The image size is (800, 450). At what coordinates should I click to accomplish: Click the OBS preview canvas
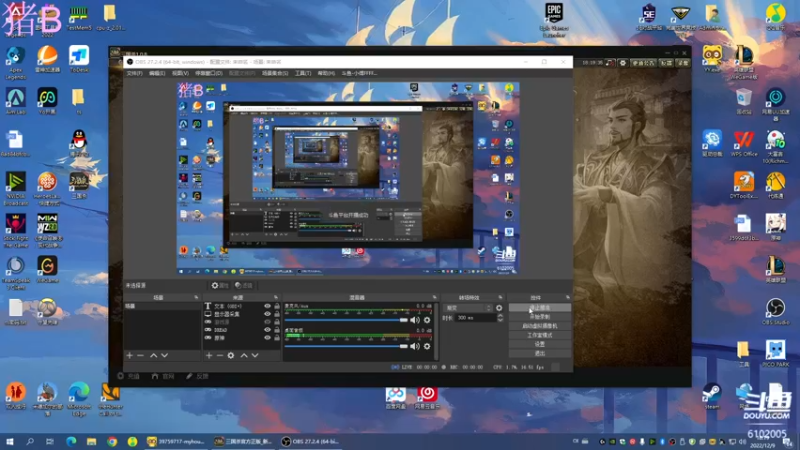348,178
